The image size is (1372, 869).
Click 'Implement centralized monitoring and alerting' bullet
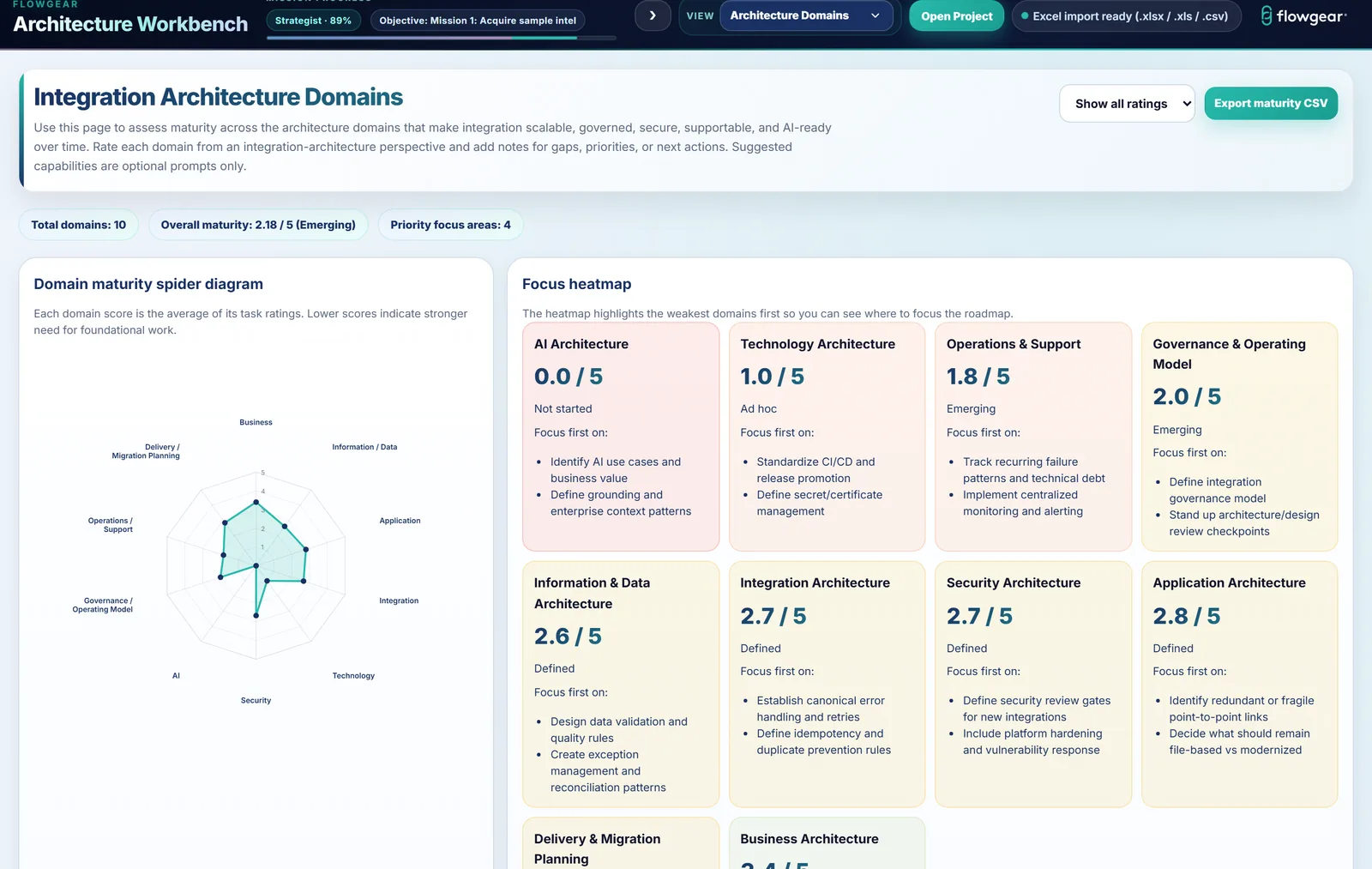pyautogui.click(x=1022, y=503)
